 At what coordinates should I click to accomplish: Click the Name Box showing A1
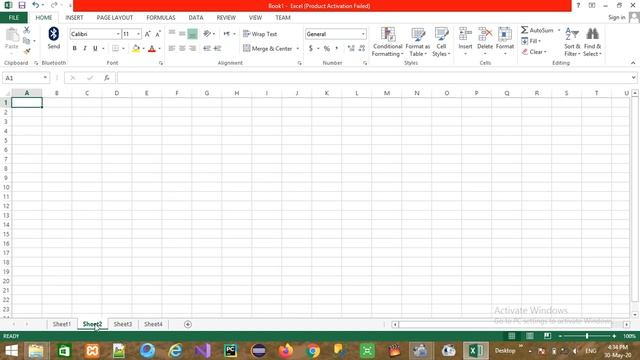25,78
